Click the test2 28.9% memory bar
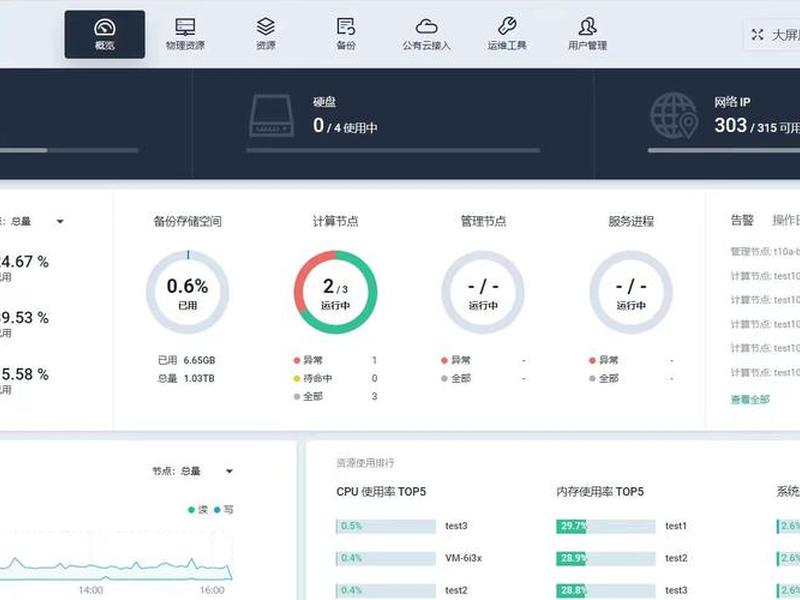 pyautogui.click(x=606, y=558)
